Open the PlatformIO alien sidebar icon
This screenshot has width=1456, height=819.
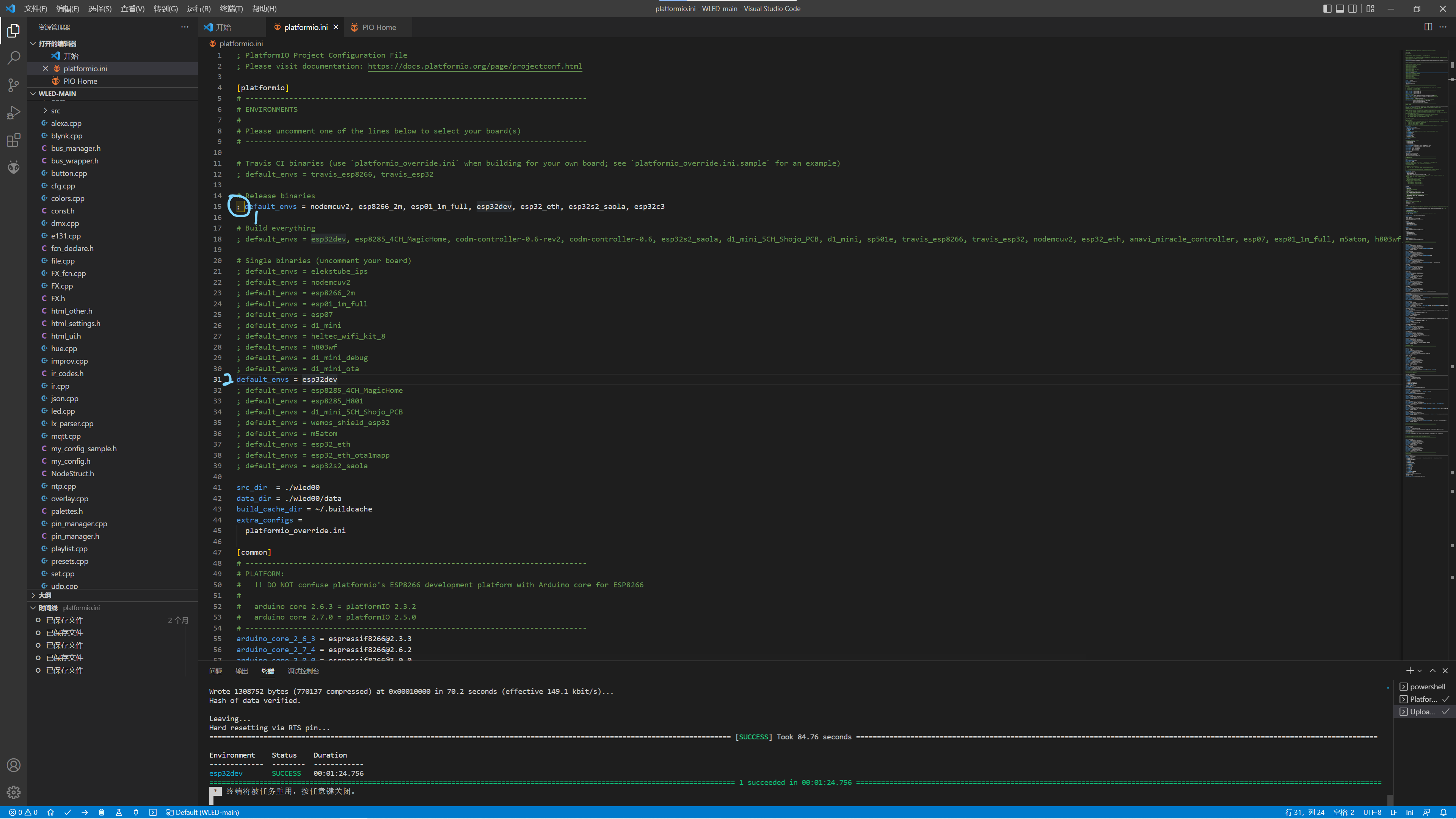[x=14, y=167]
